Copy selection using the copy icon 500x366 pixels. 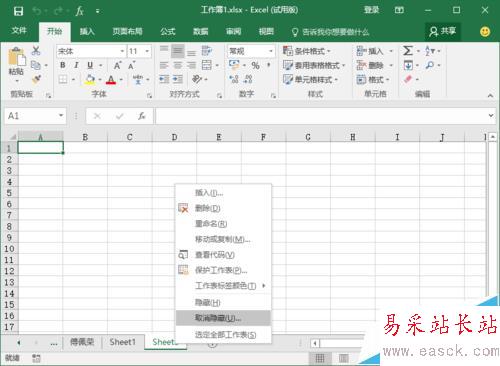coord(36,65)
